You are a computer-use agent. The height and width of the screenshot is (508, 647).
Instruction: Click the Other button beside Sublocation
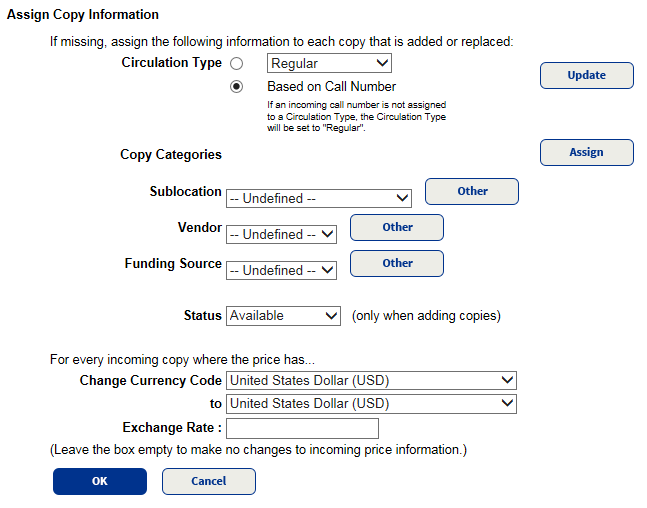[472, 191]
